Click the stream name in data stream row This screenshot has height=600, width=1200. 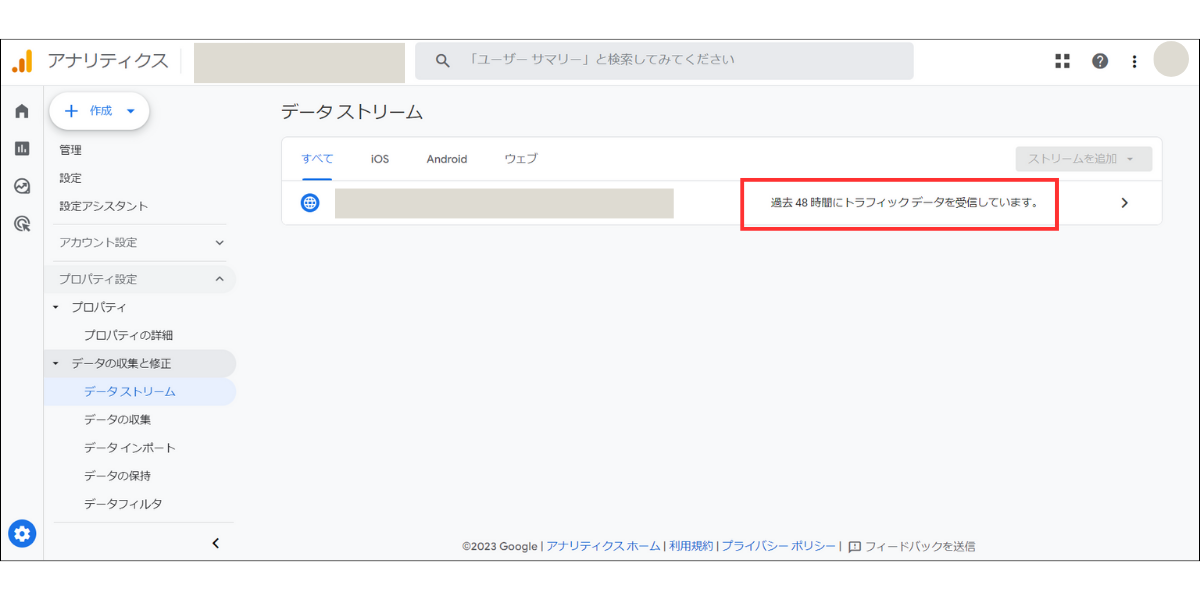pos(504,203)
